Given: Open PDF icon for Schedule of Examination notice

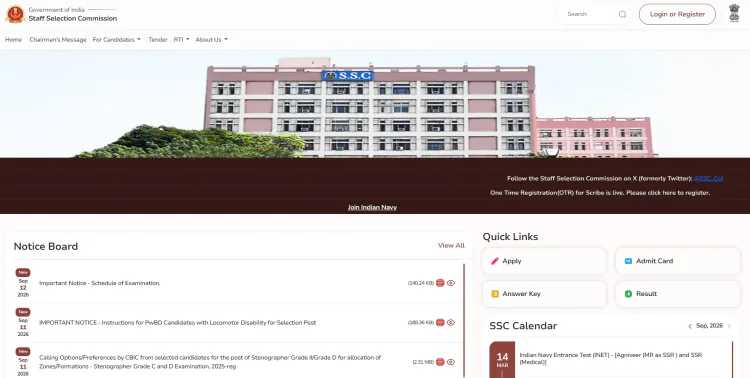Looking at the screenshot, I should [440, 283].
